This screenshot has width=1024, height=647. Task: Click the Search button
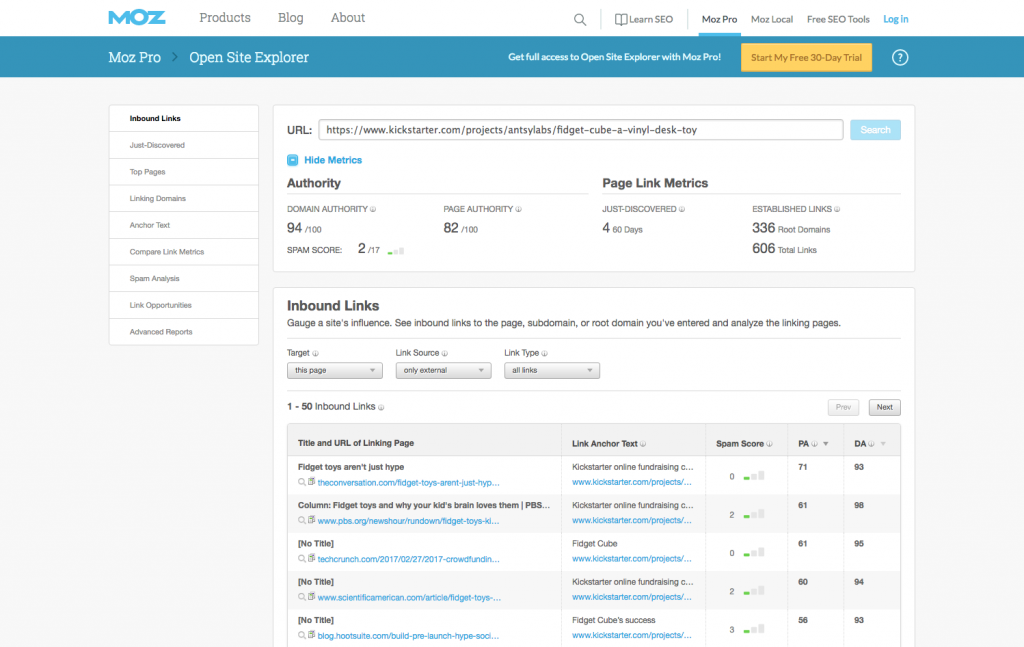[875, 130]
